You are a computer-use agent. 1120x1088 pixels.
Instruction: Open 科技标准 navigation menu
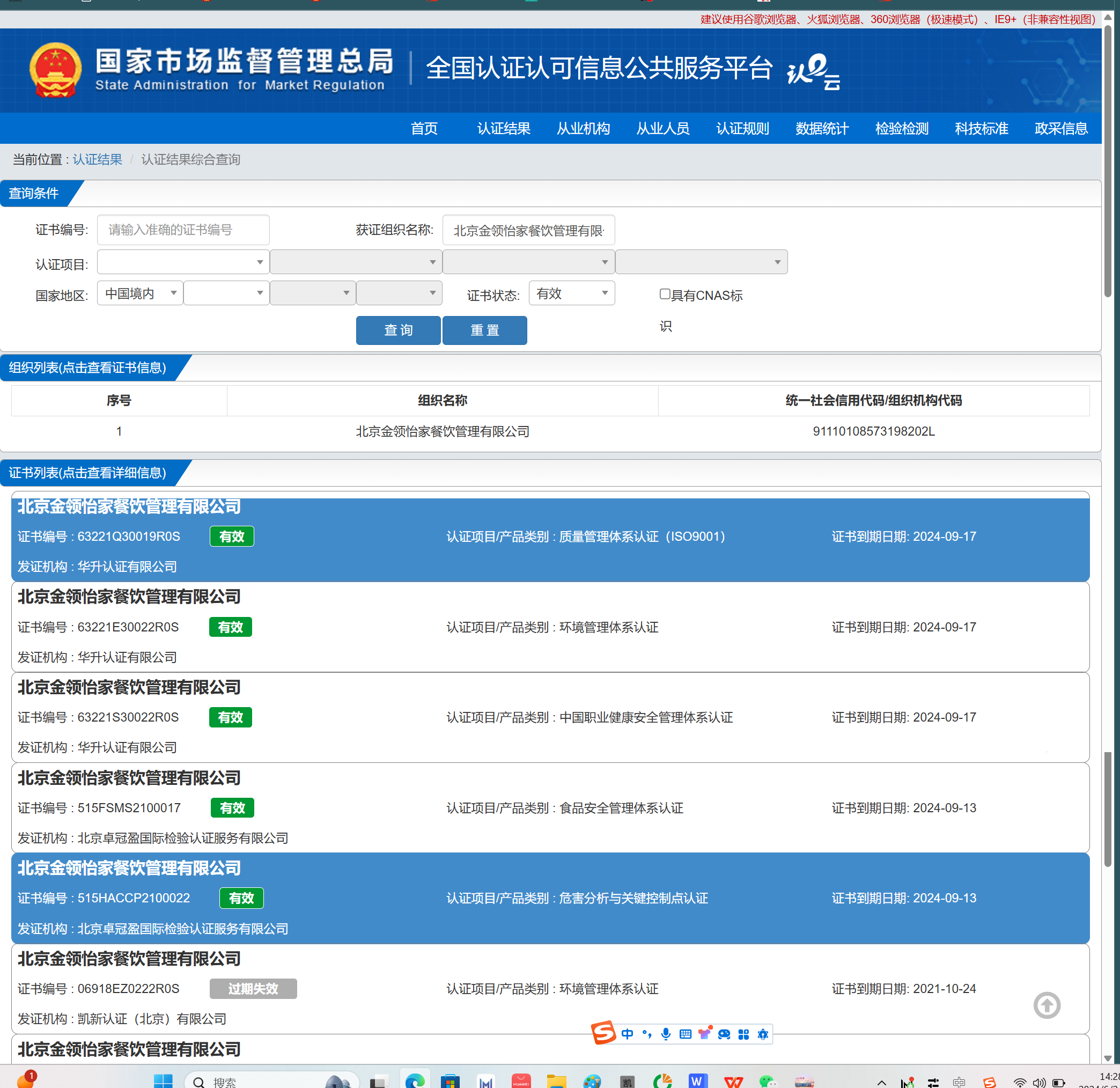click(x=981, y=129)
